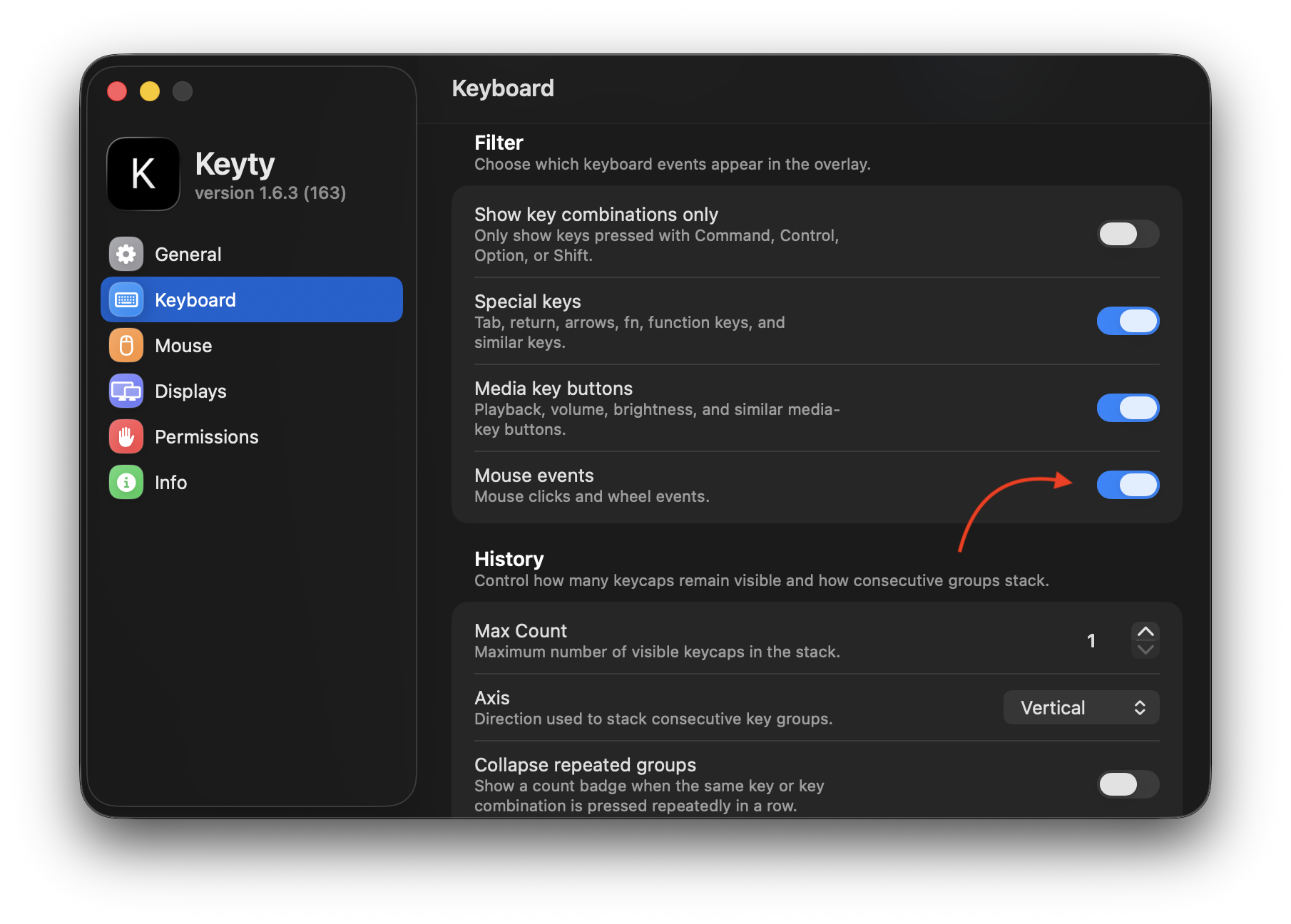Click the Keyty app name

[235, 165]
